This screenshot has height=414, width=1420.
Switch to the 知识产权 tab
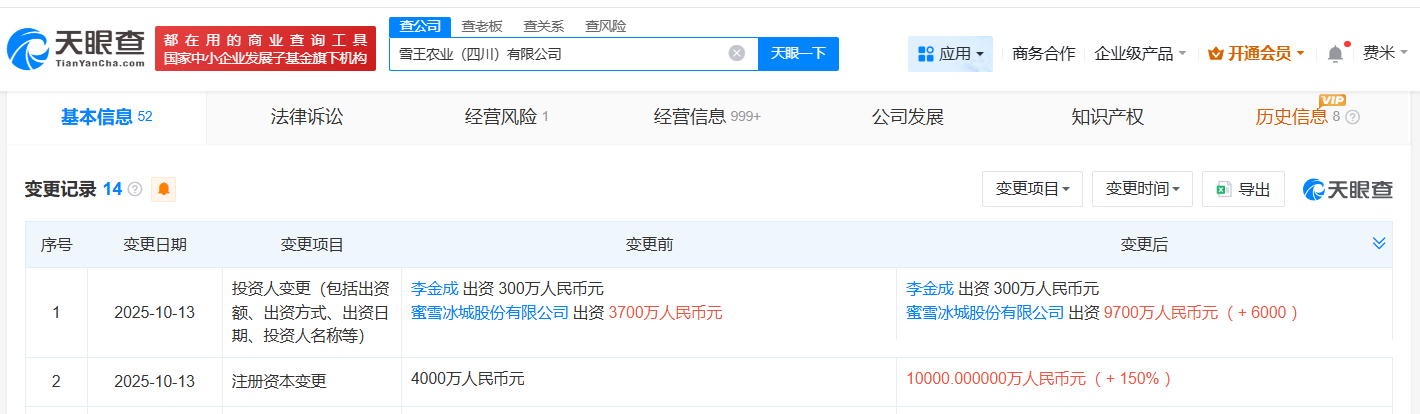point(1107,117)
